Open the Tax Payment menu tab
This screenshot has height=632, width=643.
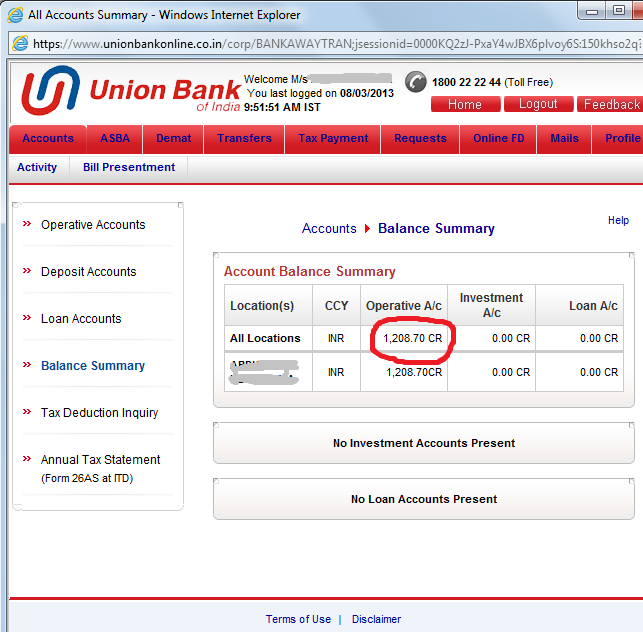coord(333,139)
